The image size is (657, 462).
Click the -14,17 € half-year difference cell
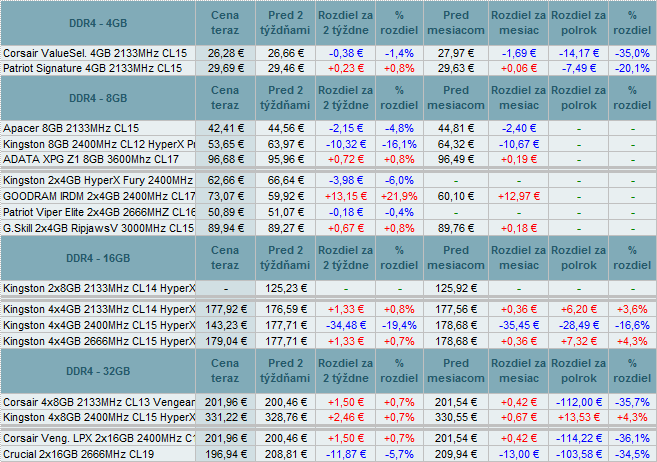[x=579, y=53]
